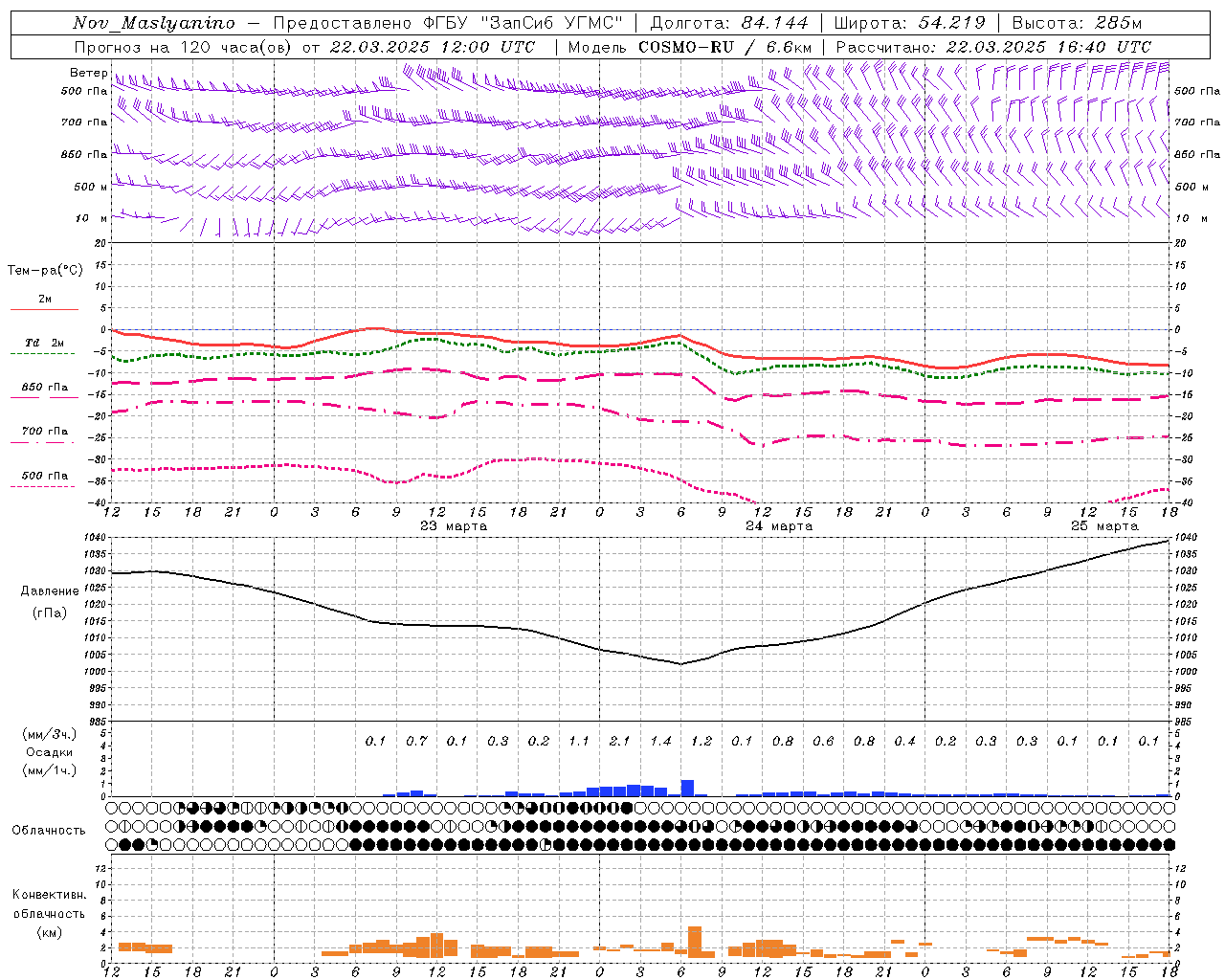Image resolution: width=1225 pixels, height=980 pixels.
Task: Click the left '10 м' wind level label
Action: pyautogui.click(x=91, y=218)
